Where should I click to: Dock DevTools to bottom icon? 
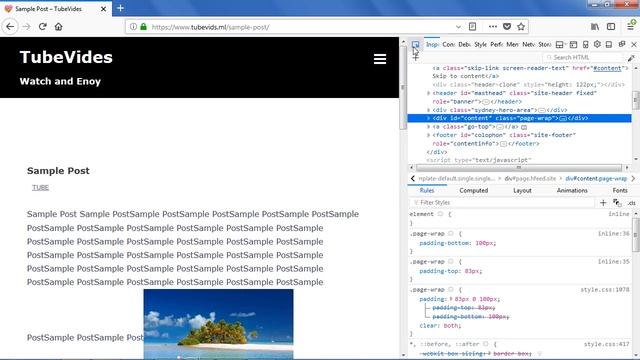[609, 44]
